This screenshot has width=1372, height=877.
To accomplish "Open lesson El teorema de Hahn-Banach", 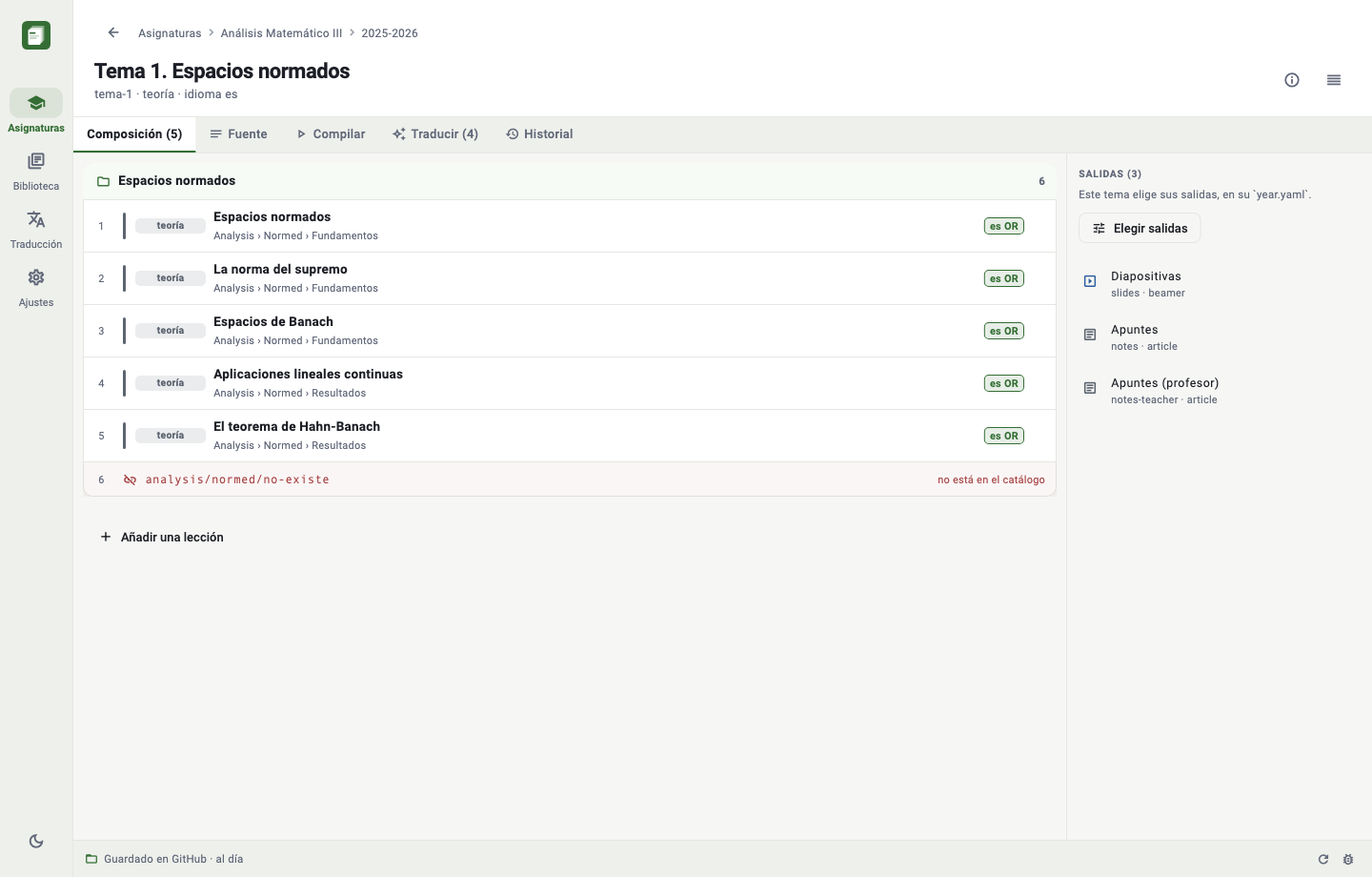I will pos(570,436).
